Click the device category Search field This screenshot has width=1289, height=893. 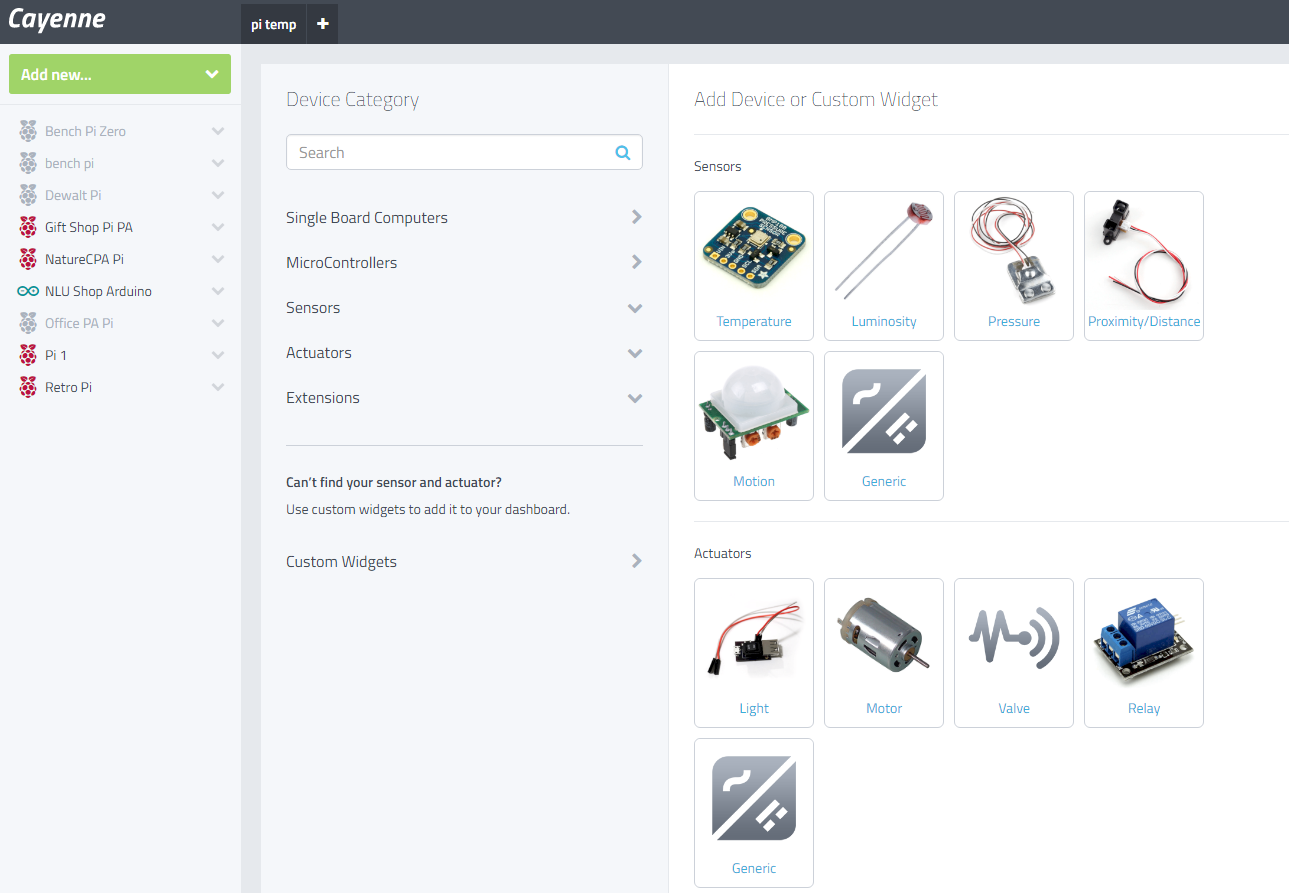[464, 153]
